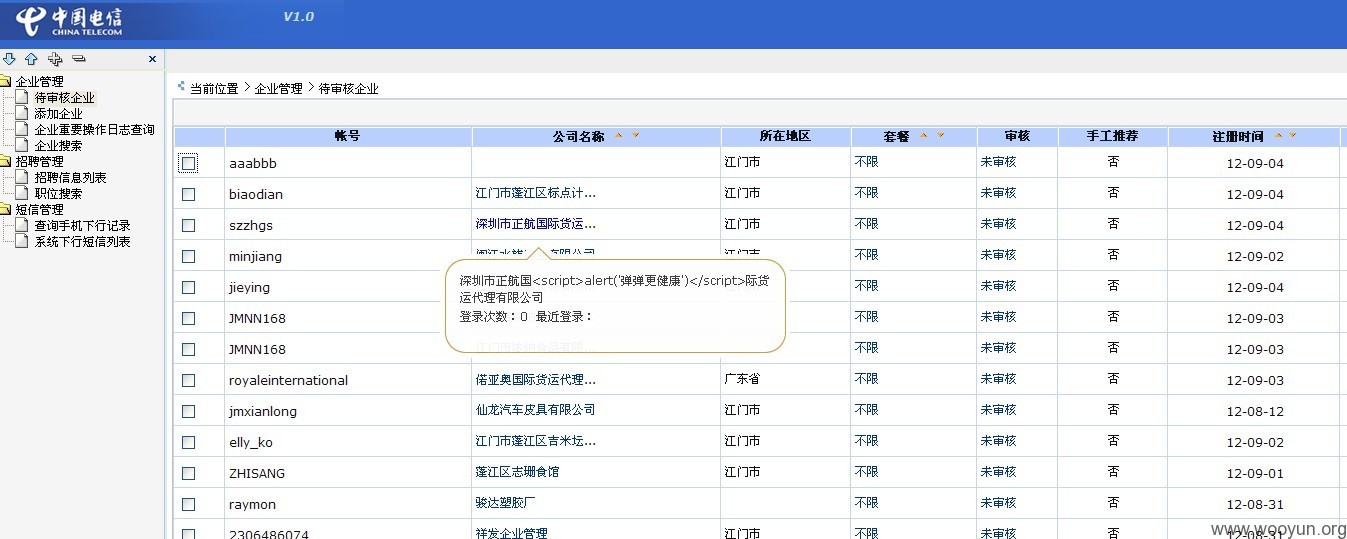Check the checkbox for account biaodian

(x=188, y=194)
